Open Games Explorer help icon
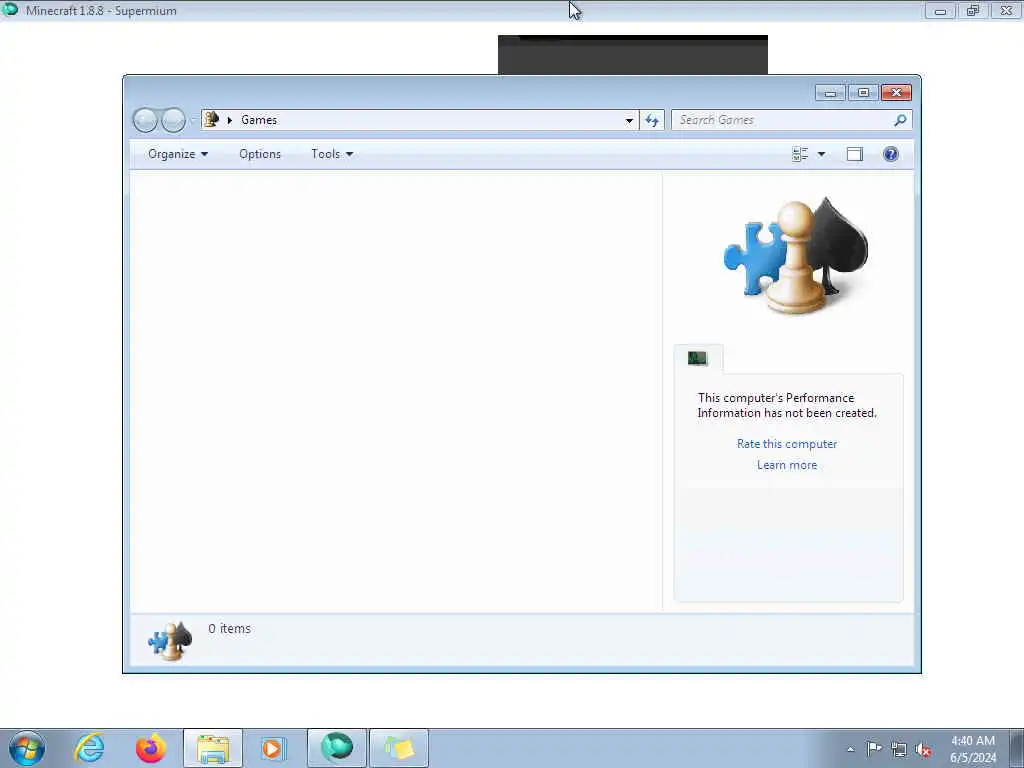 click(x=891, y=154)
